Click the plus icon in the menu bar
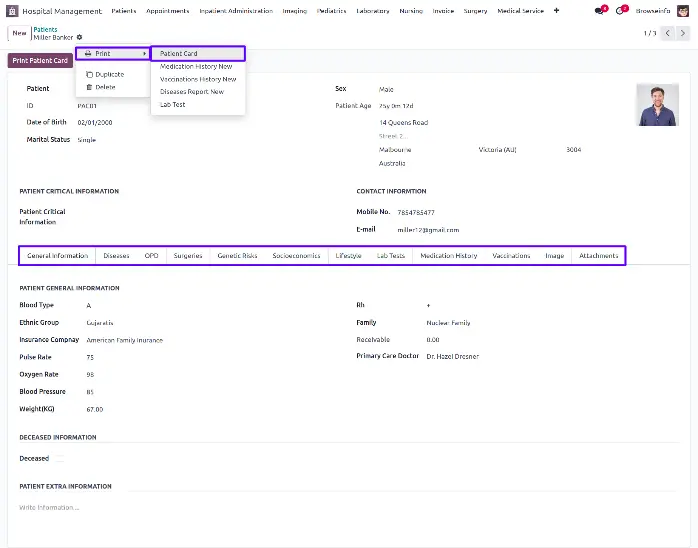Image resolution: width=698 pixels, height=548 pixels. click(556, 11)
